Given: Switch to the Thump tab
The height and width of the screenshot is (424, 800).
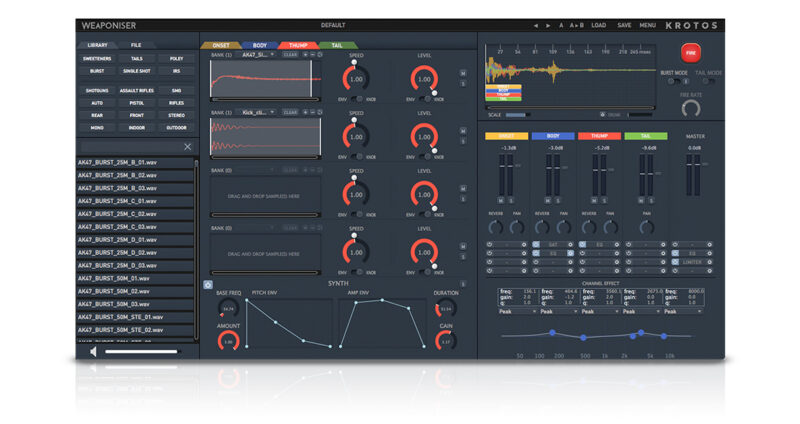Looking at the screenshot, I should (297, 45).
